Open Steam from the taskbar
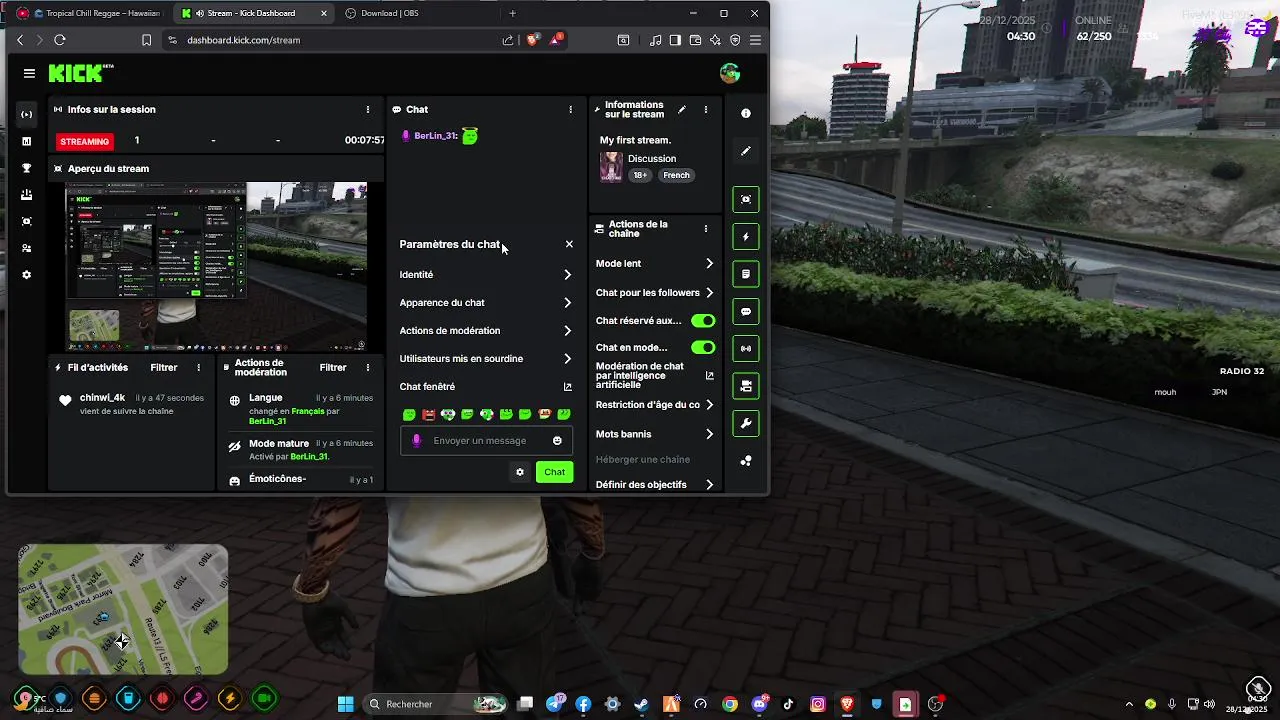 (x=642, y=704)
